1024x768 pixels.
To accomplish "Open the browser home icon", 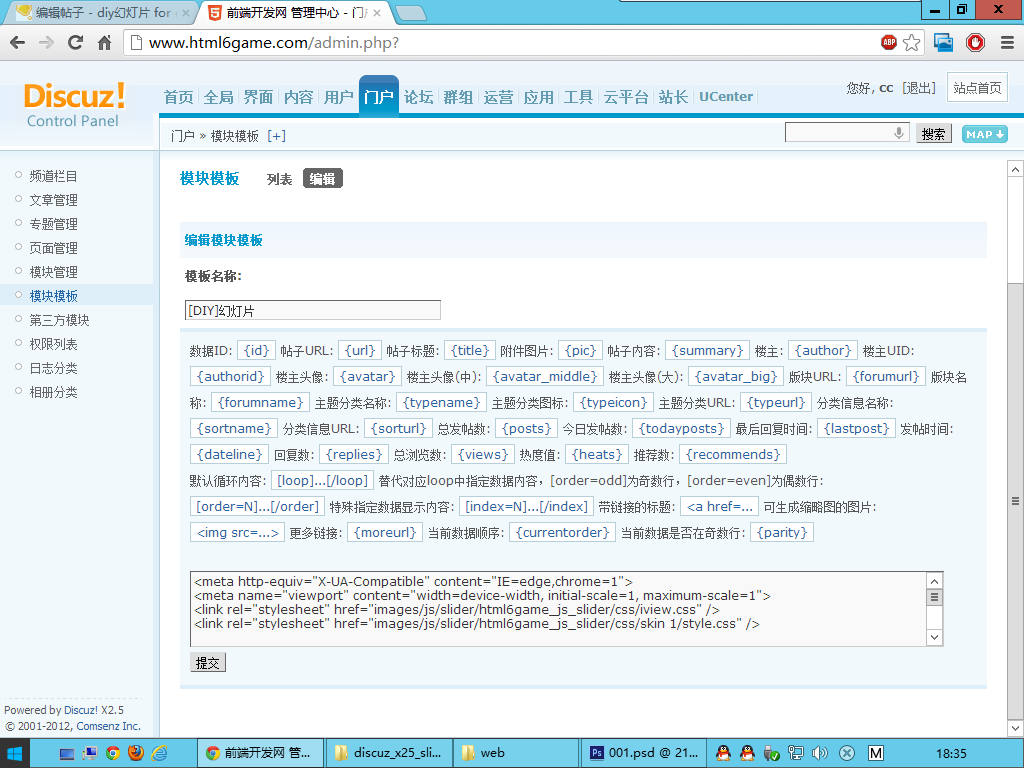I will 104,43.
